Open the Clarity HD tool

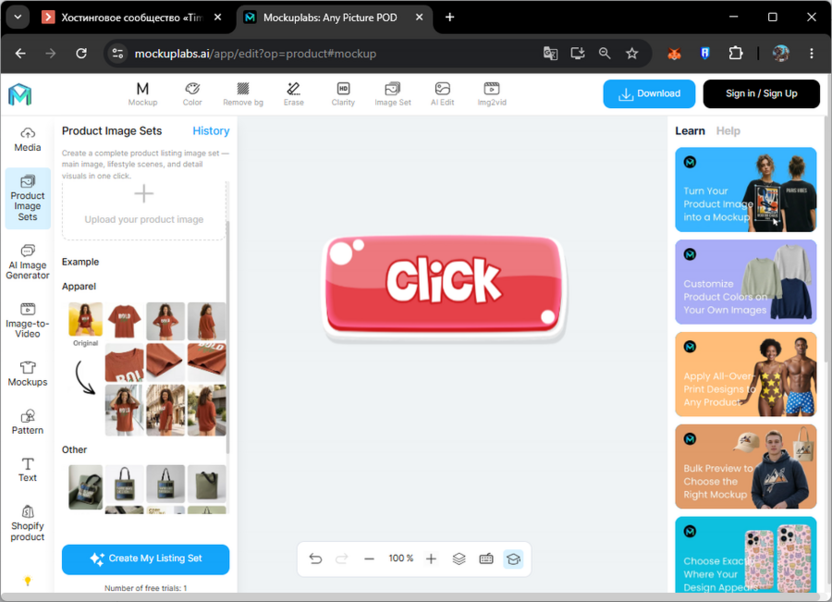pyautogui.click(x=343, y=94)
